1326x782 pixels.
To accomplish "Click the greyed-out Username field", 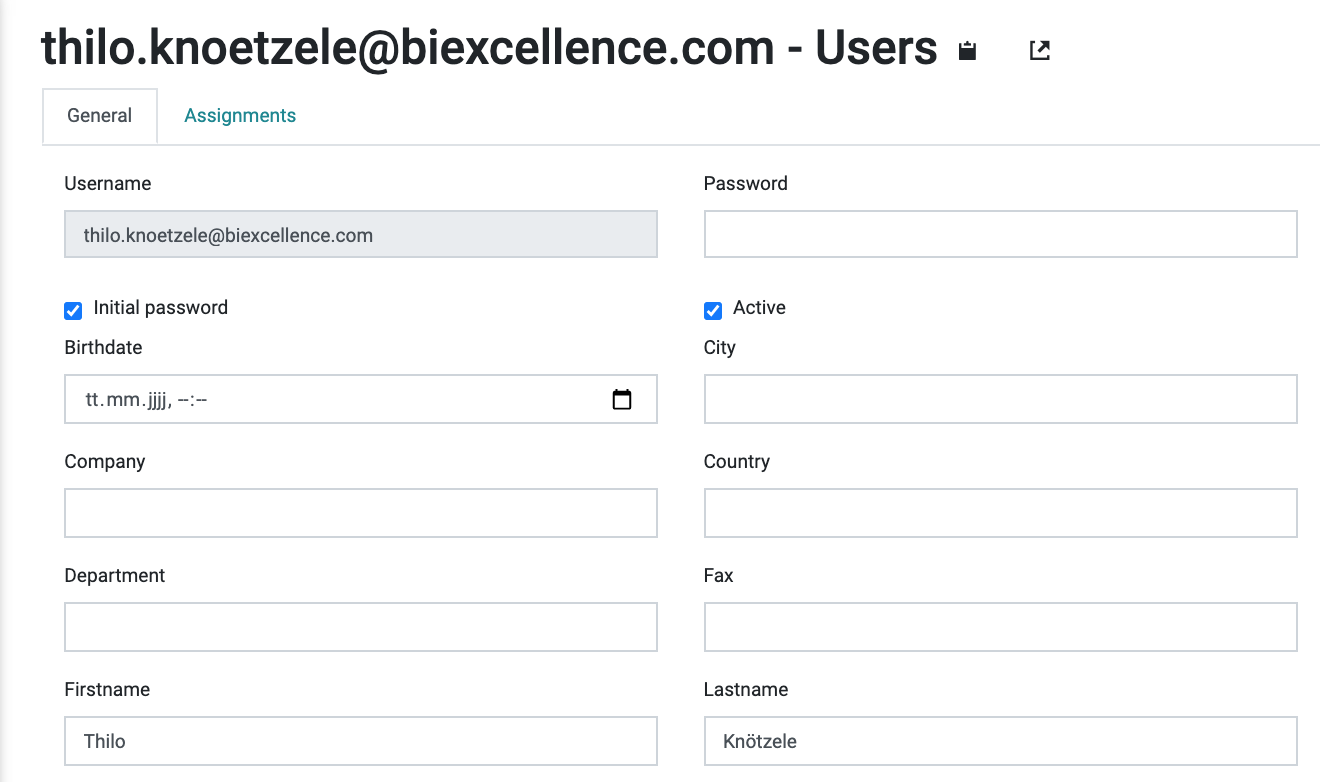I will click(x=361, y=234).
